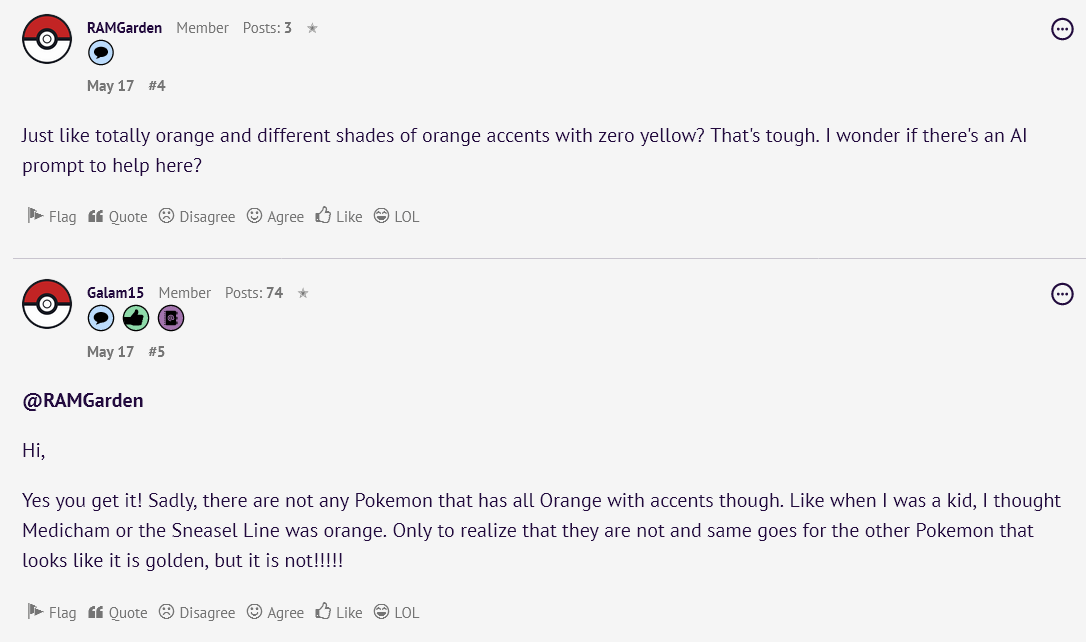Viewport: 1086px width, 642px height.
Task: Disagree with RAMGarden's post
Action: click(x=197, y=216)
